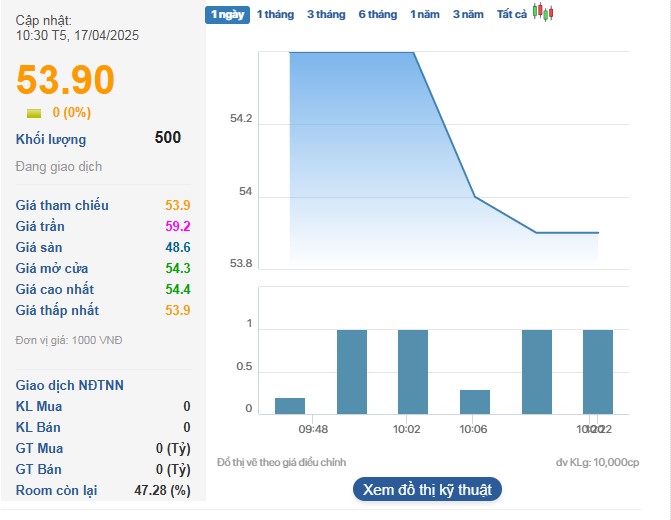The height and width of the screenshot is (520, 671).
Task: Click the large 53.90 current price
Action: click(x=66, y=80)
